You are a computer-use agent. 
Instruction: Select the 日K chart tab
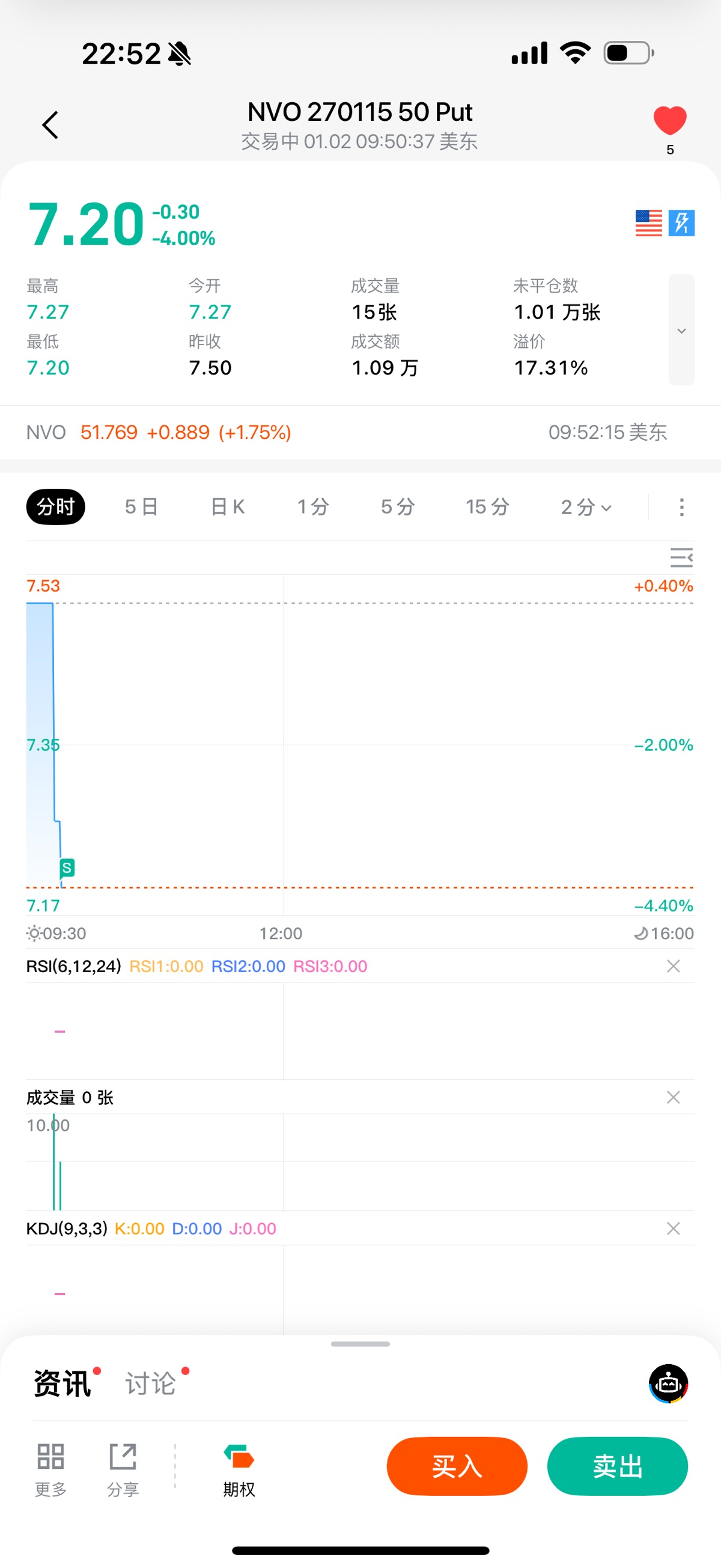coord(228,506)
